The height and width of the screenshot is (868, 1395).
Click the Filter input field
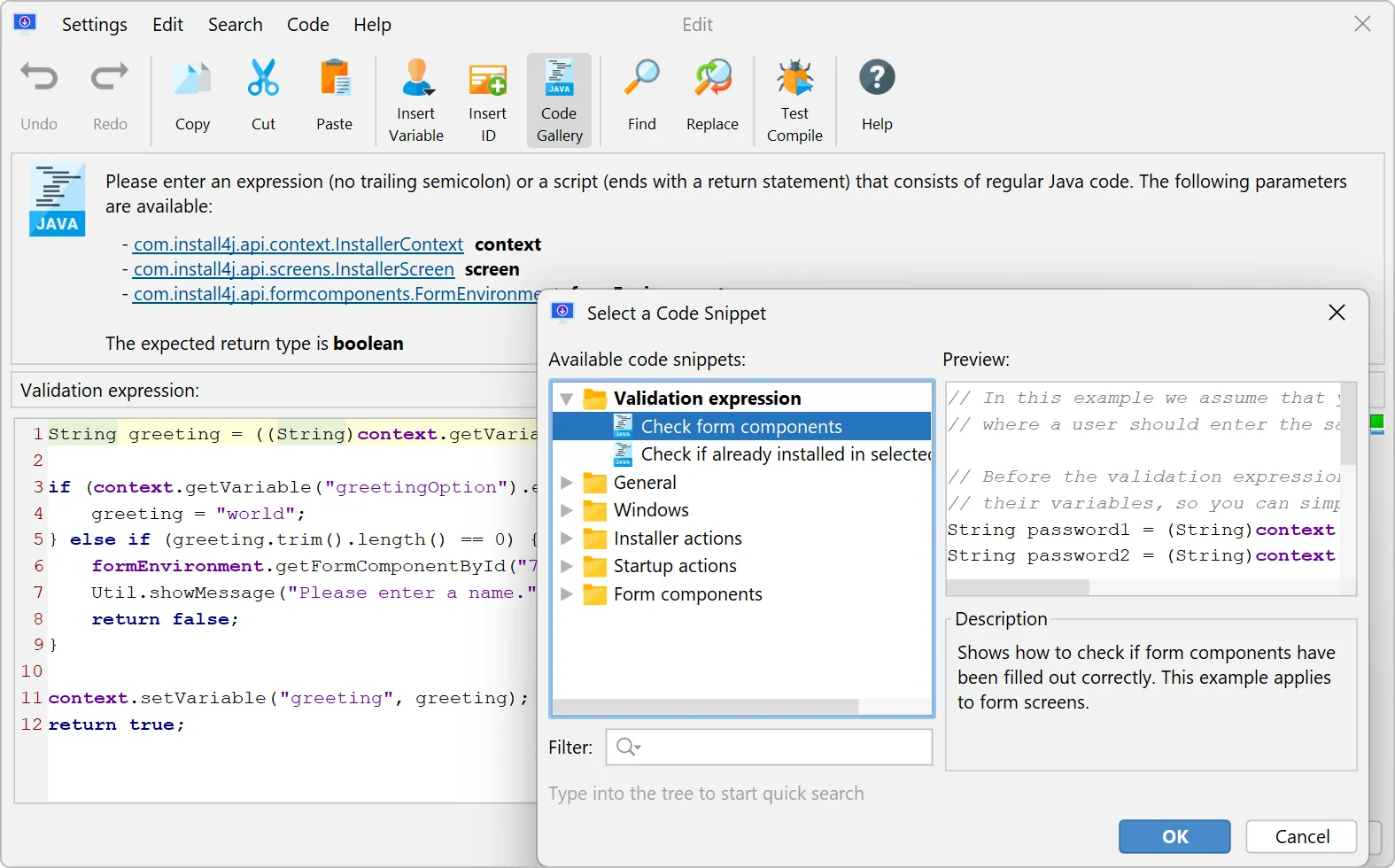point(769,747)
